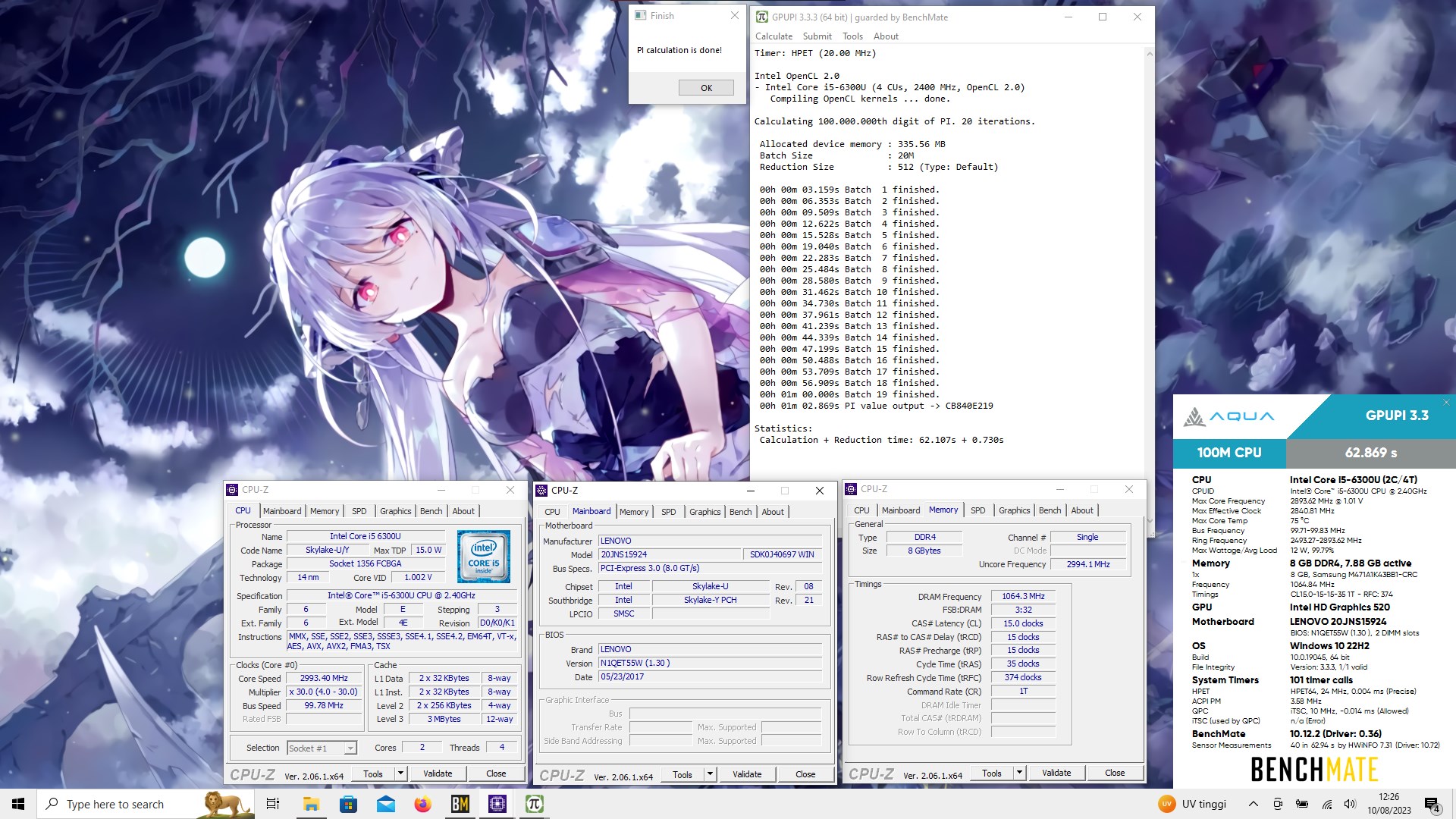Screen dimensions: 1456x819
Task: Click the right CPU-Z window title icon
Action: [x=852, y=489]
